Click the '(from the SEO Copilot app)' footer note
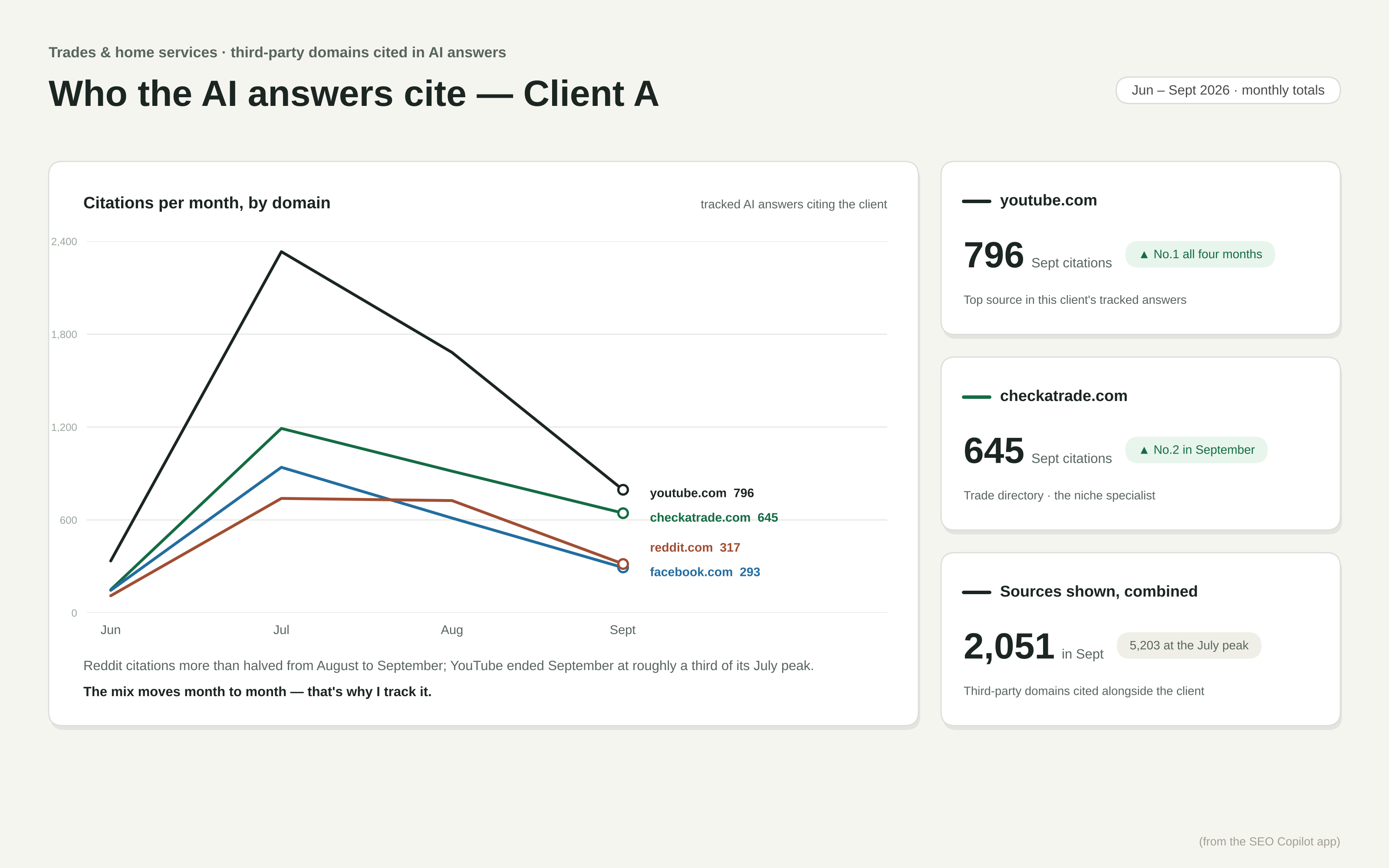 pyautogui.click(x=1269, y=842)
